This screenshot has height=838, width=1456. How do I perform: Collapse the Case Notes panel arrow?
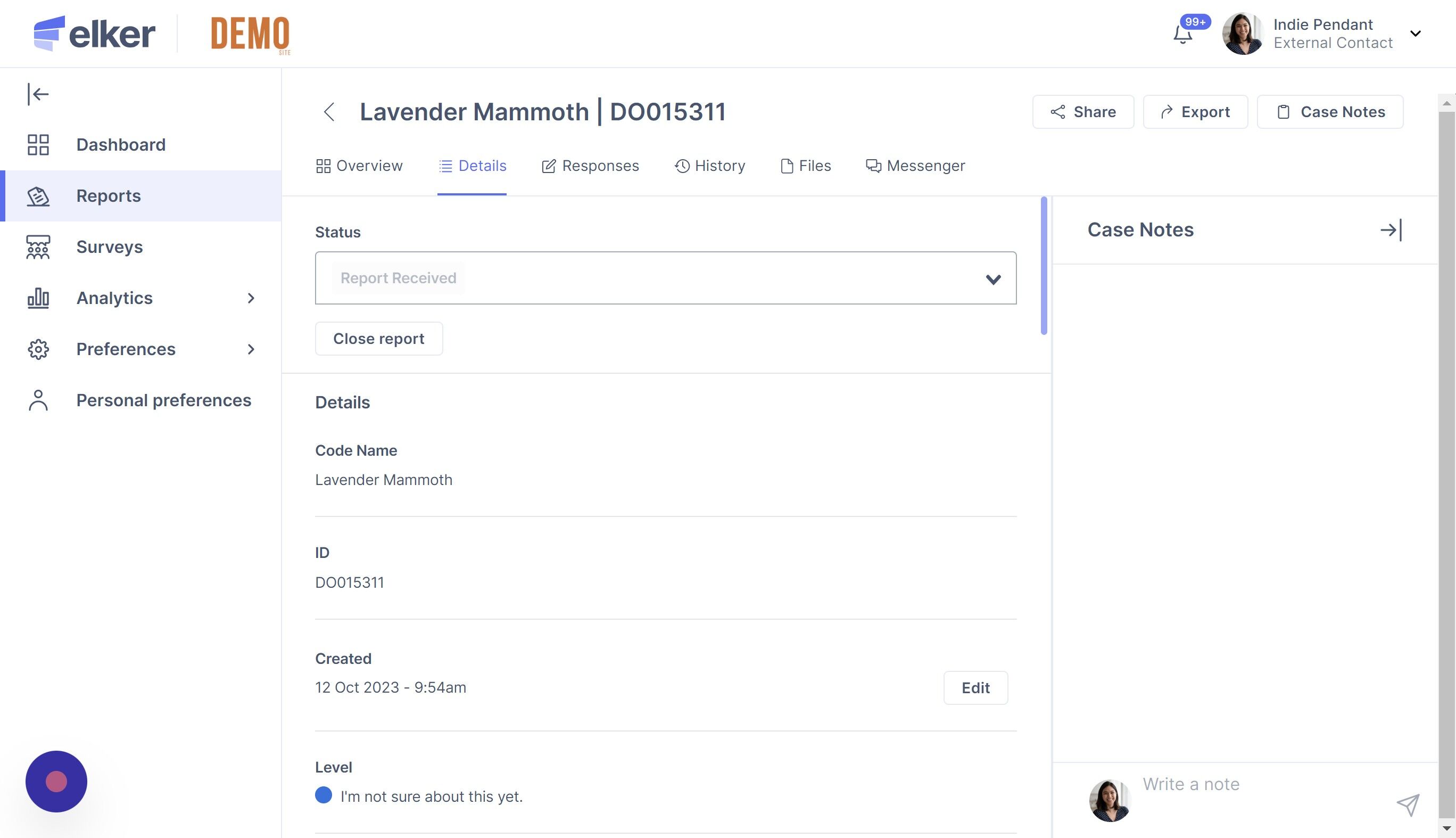point(1391,230)
